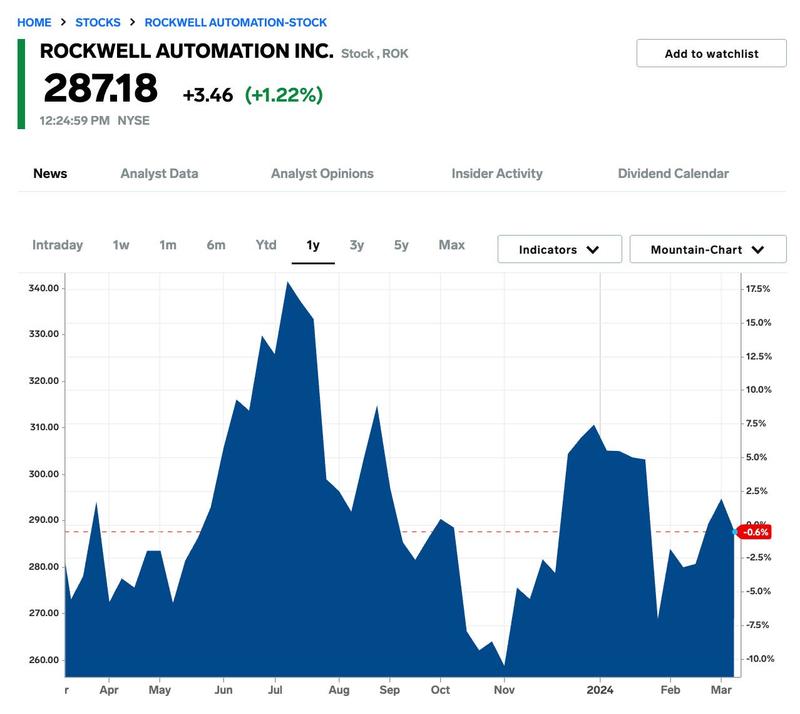Viewport: 800px width, 714px height.
Task: Click the current price 287.18
Action: click(101, 88)
